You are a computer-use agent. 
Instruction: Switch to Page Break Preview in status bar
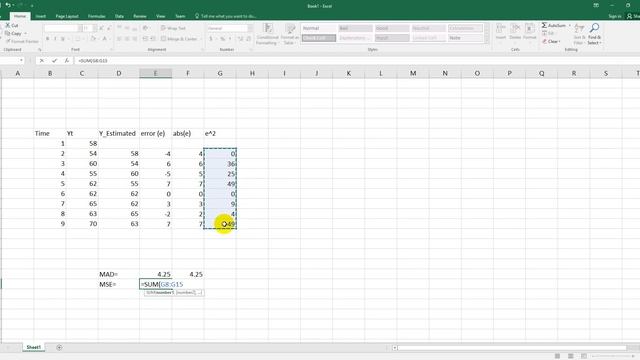click(x=584, y=356)
